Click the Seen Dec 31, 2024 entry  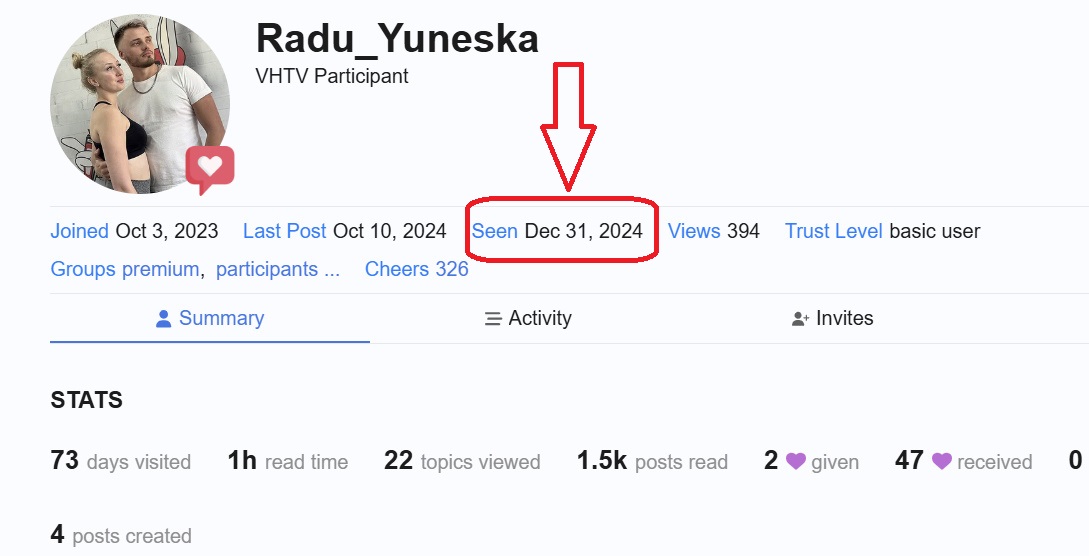[x=557, y=231]
